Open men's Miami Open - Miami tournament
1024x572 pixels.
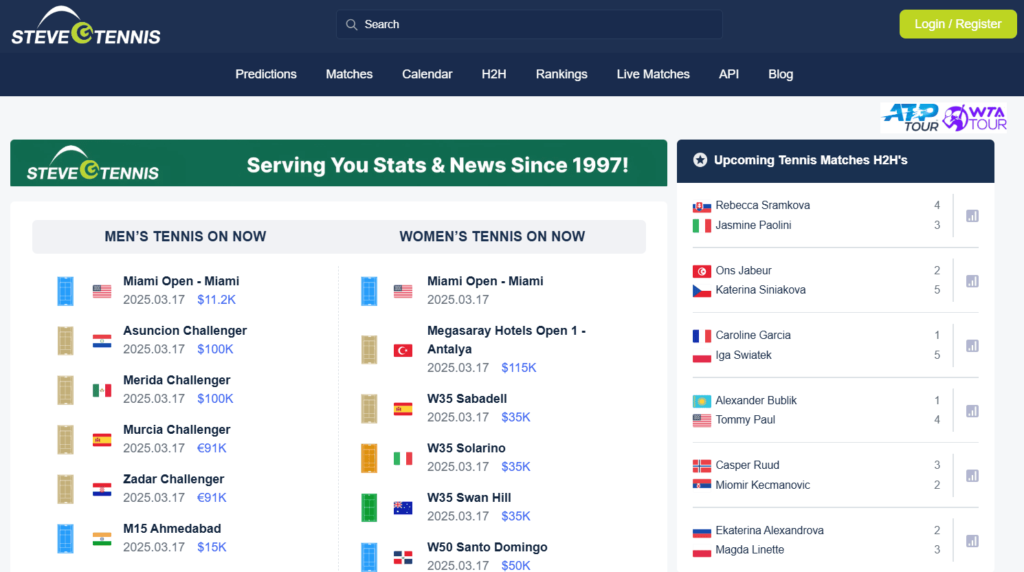click(181, 281)
